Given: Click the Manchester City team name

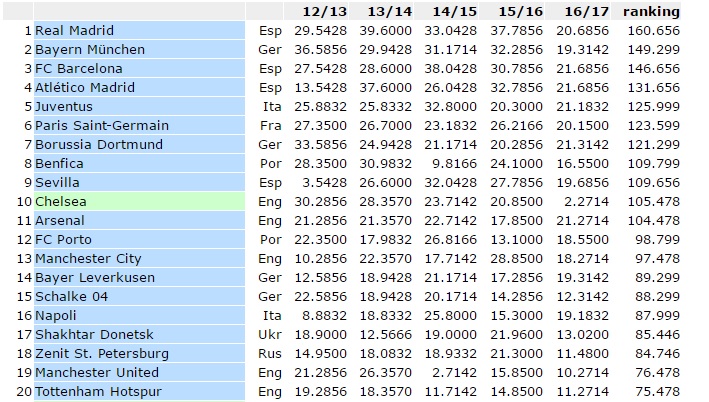Looking at the screenshot, I should click(x=88, y=259).
